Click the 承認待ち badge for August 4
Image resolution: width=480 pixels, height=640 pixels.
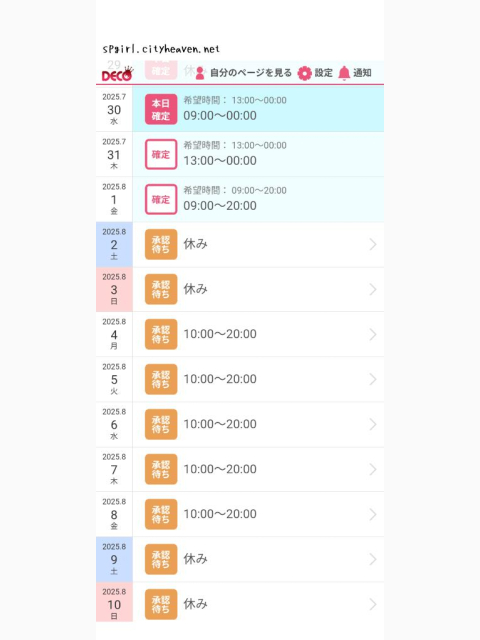[161, 334]
